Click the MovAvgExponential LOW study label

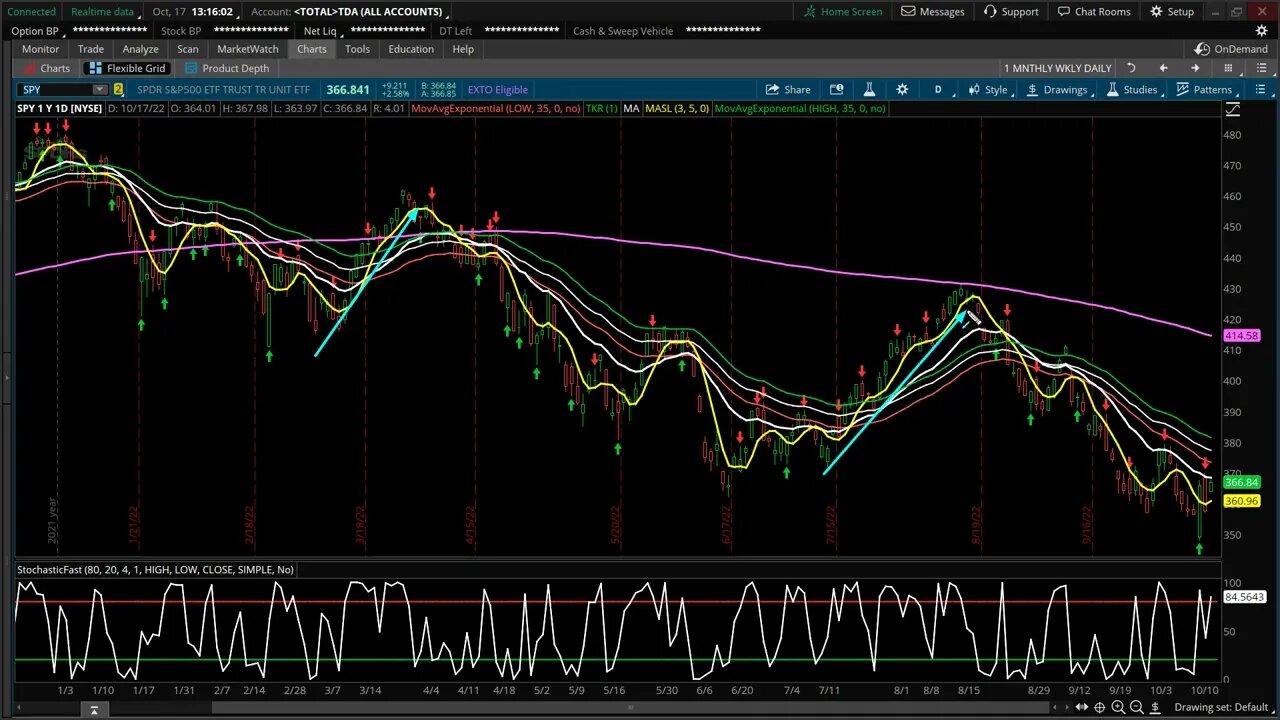pos(495,108)
